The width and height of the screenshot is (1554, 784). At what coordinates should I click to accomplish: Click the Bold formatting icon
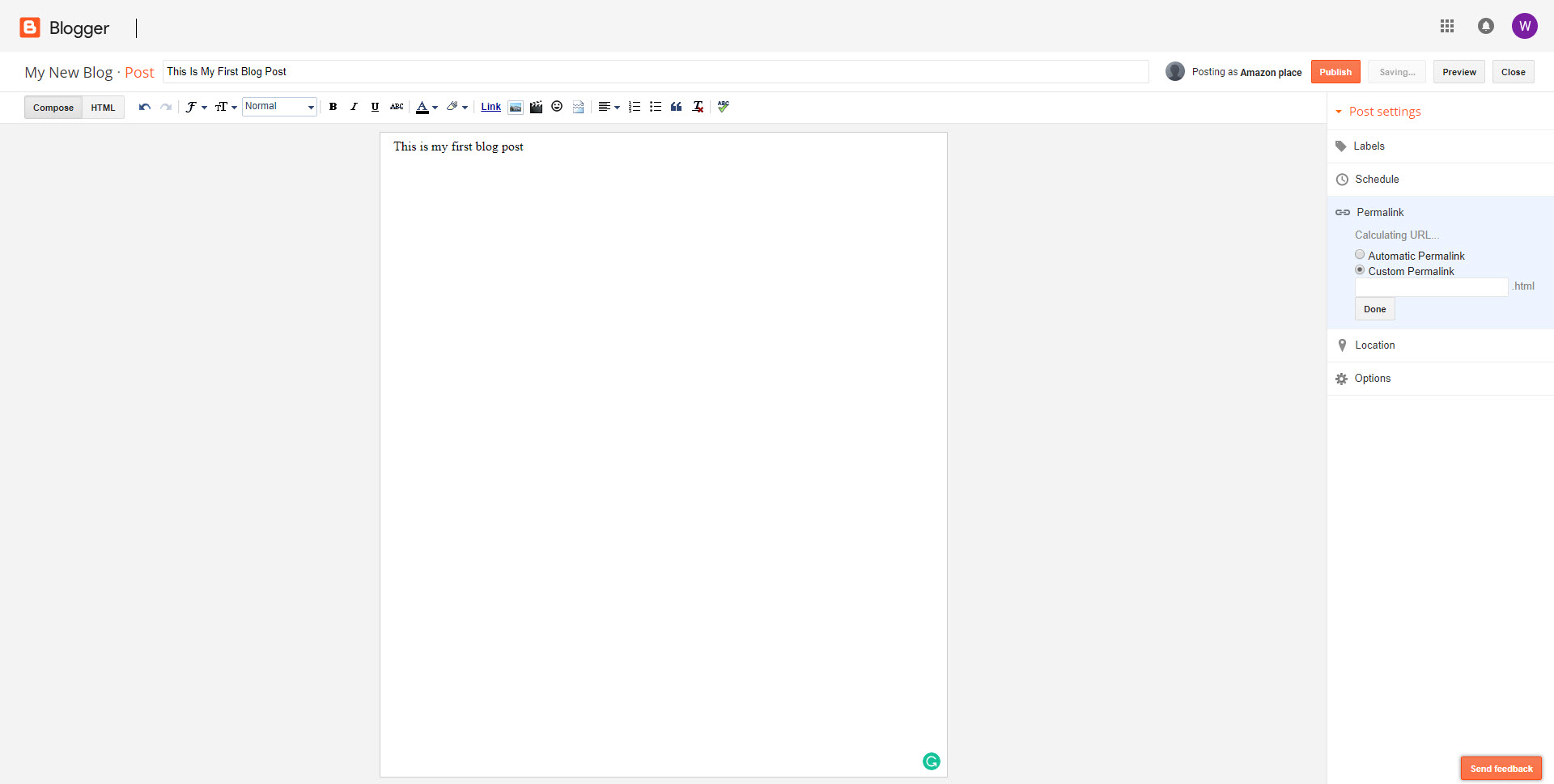click(333, 107)
